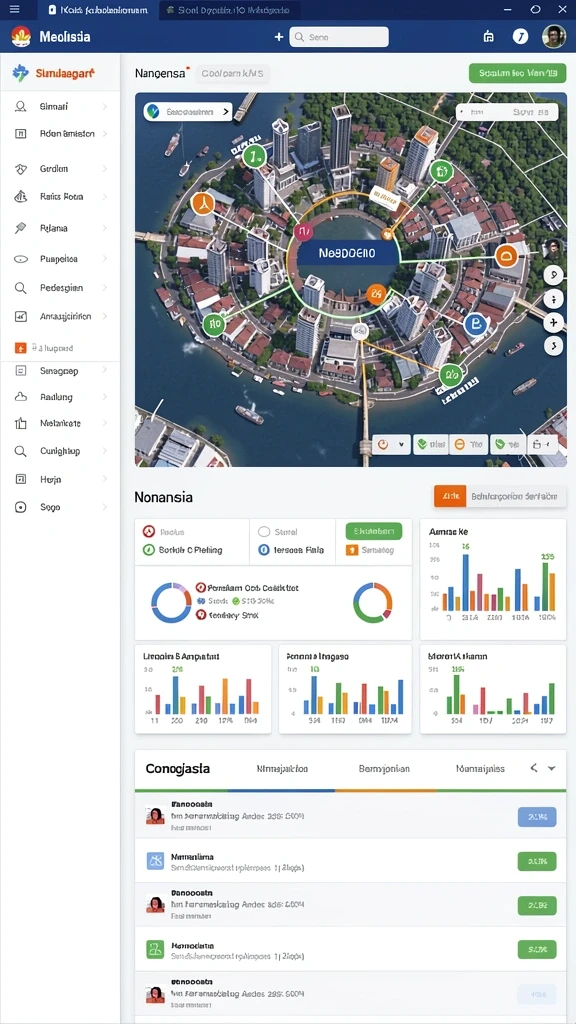
Task: Click the Sene search field
Action: pyautogui.click(x=339, y=37)
